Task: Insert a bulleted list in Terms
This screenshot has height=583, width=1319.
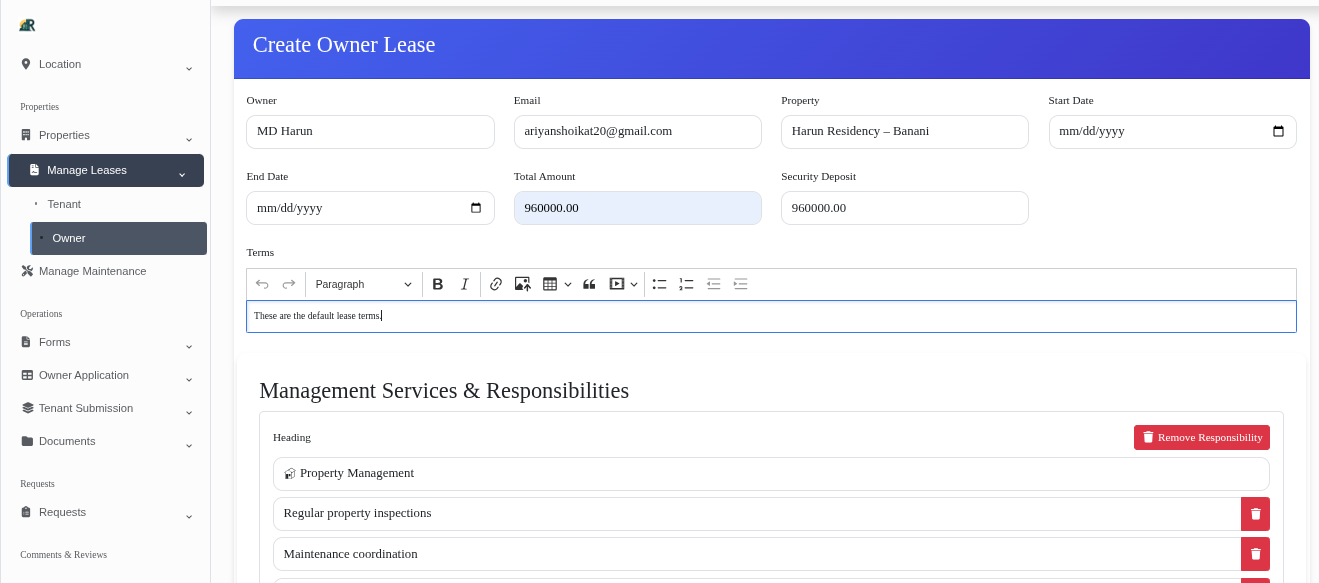Action: [659, 285]
